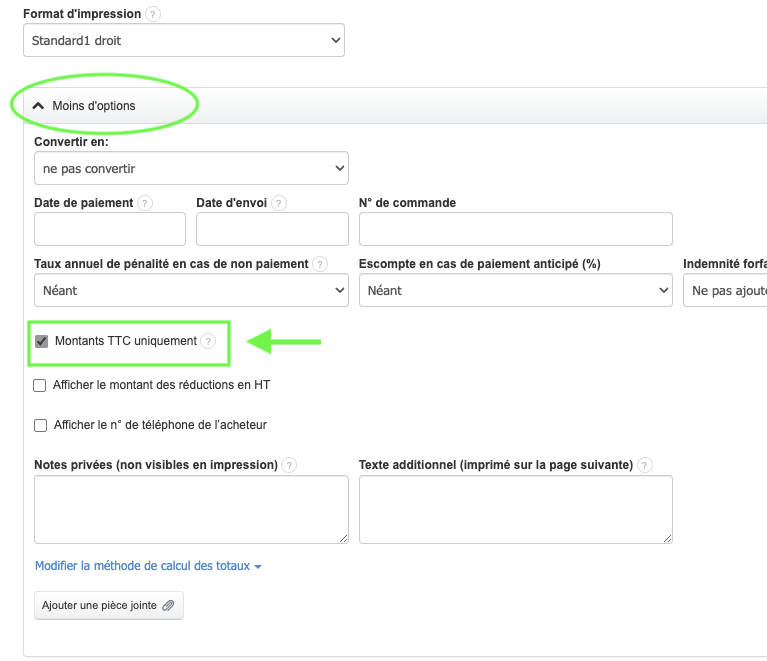Uncheck Montants TTC uniquement checkbox
Screen dimensions: 767x661
[41, 341]
